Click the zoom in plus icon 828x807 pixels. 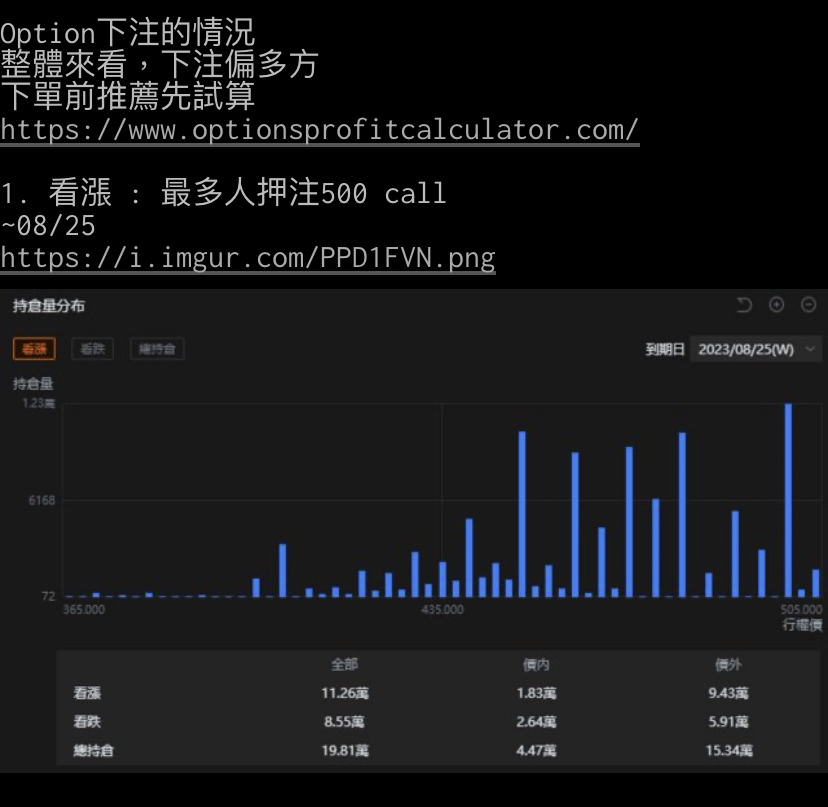(x=776, y=305)
